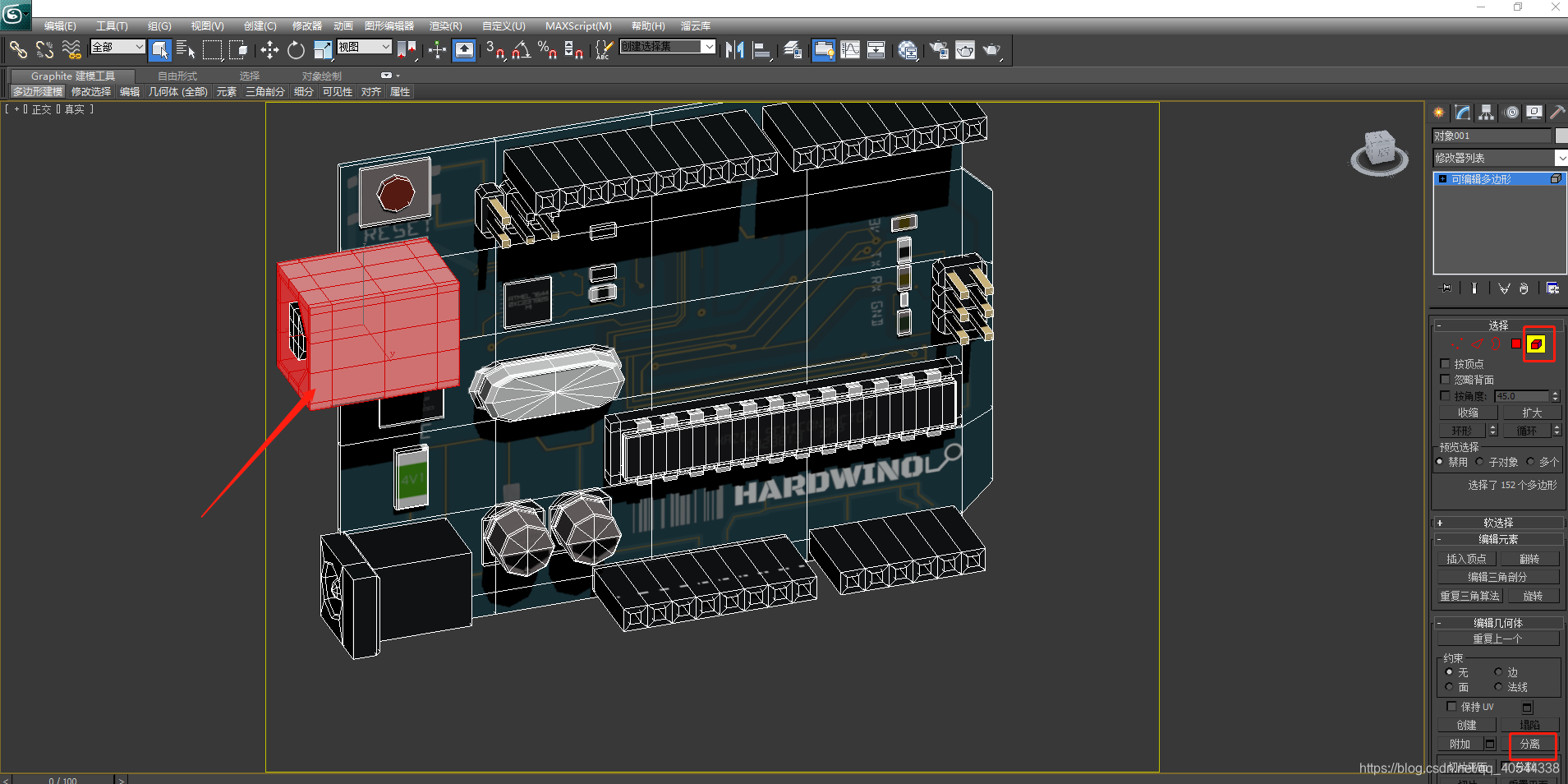Open the 修改器 menu
The width and height of the screenshot is (1568, 784).
pos(307,26)
